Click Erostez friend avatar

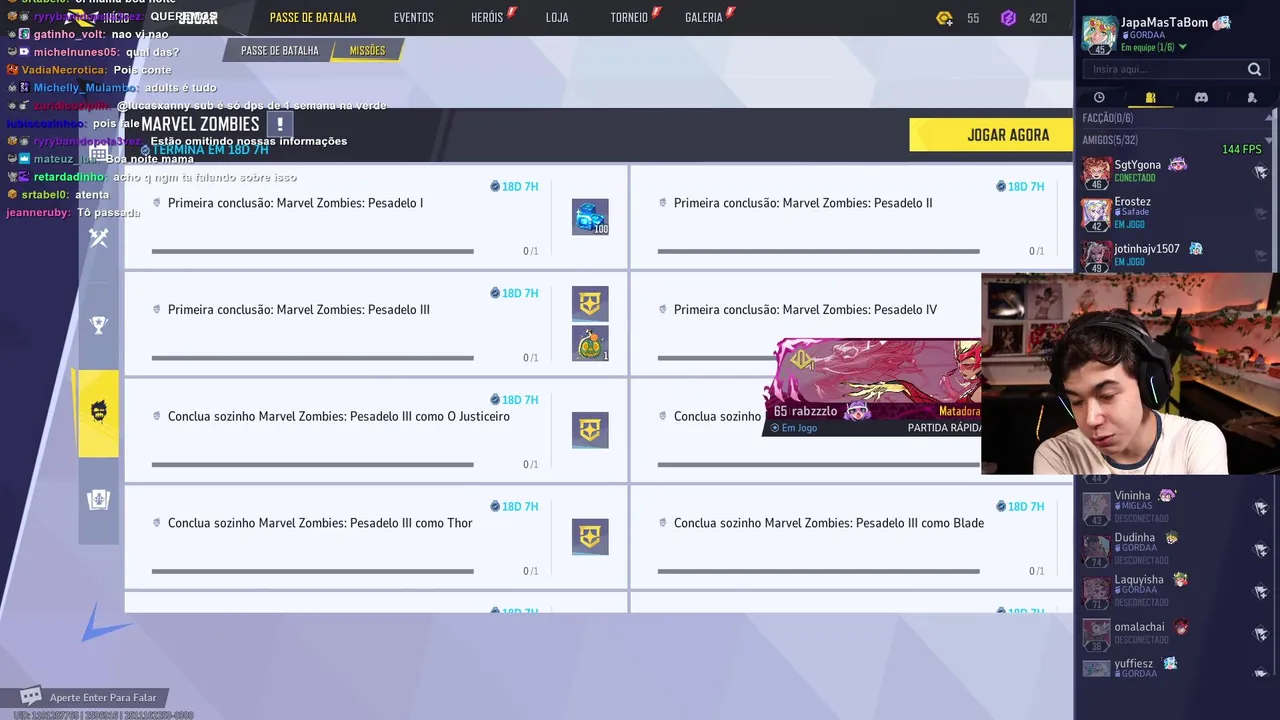point(1096,215)
